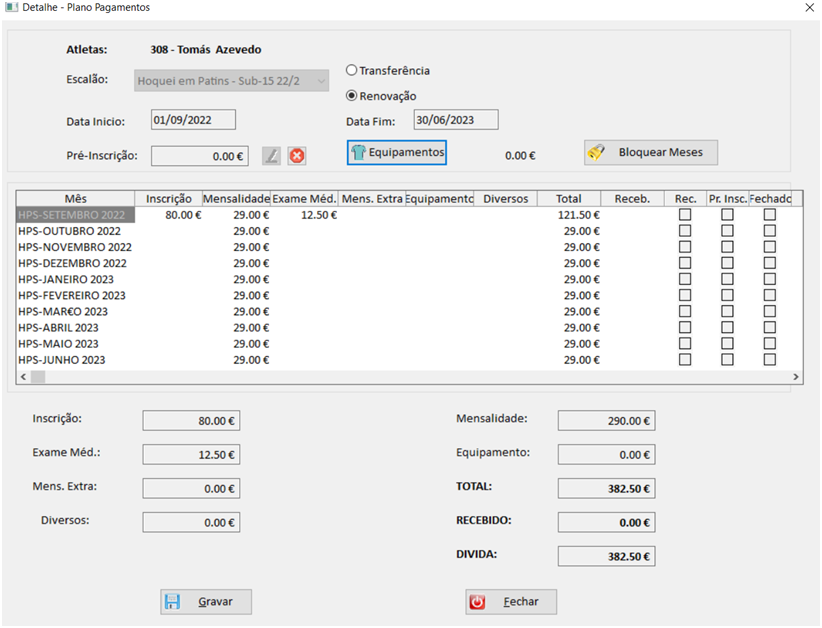Click the pencil edit icon beside Pré-Inscrição
The height and width of the screenshot is (628, 822).
coord(271,156)
